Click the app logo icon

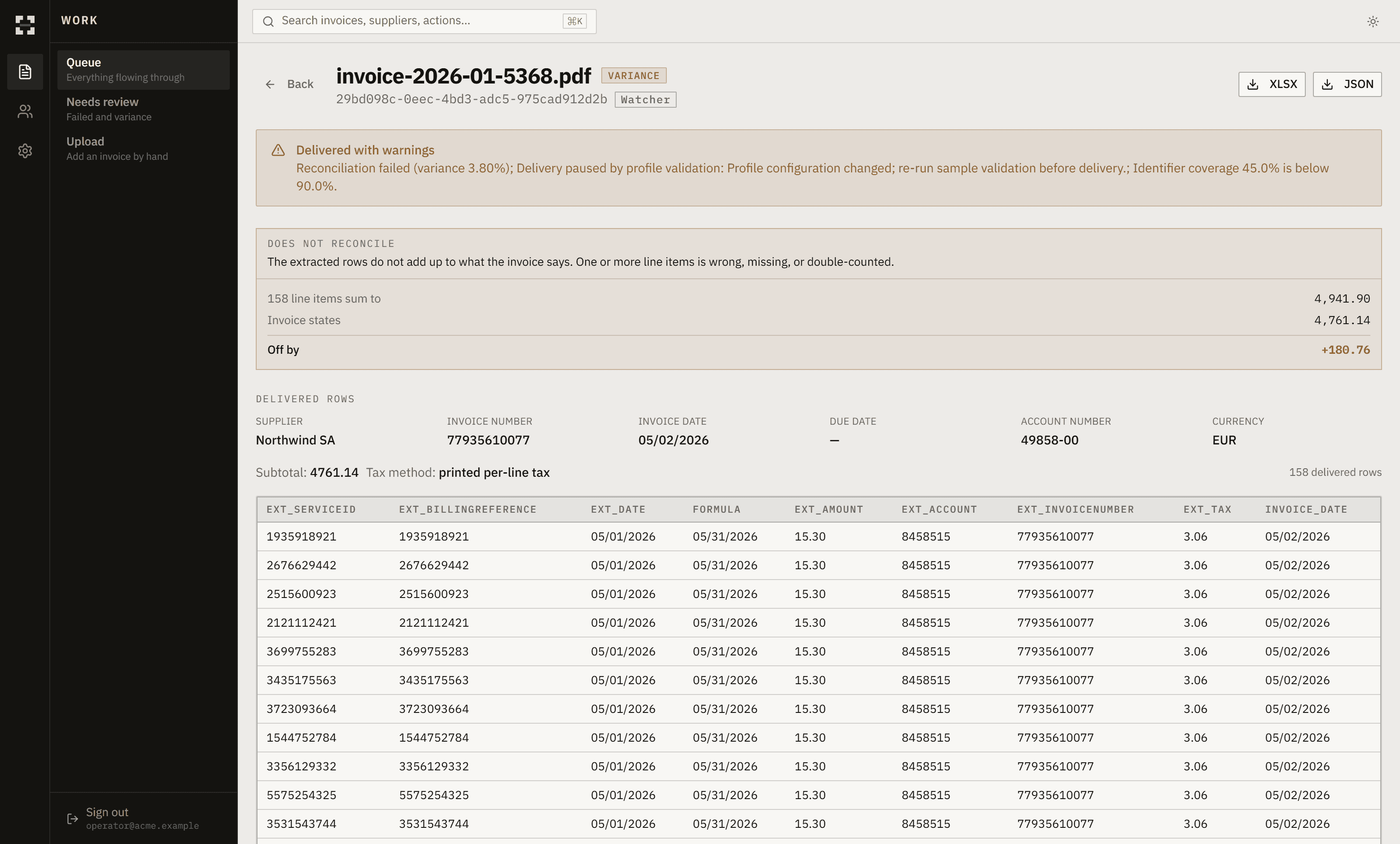24,24
